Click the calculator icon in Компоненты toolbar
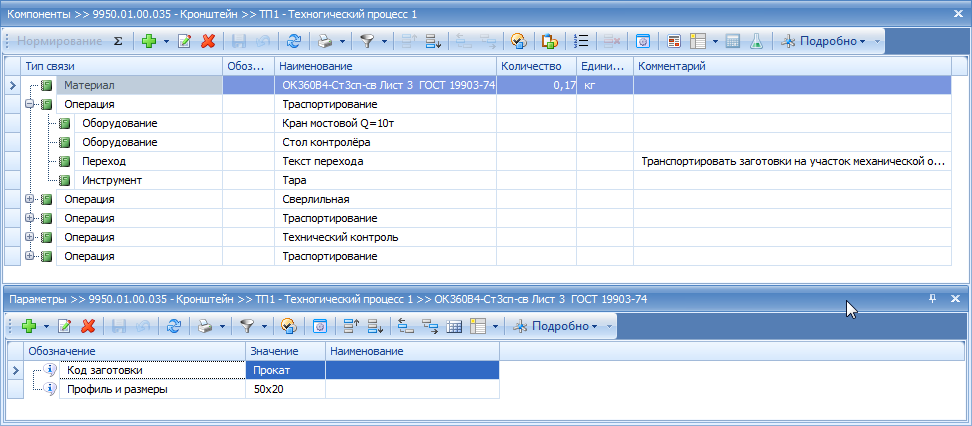Screen dimensions: 972x426 [x=733, y=42]
